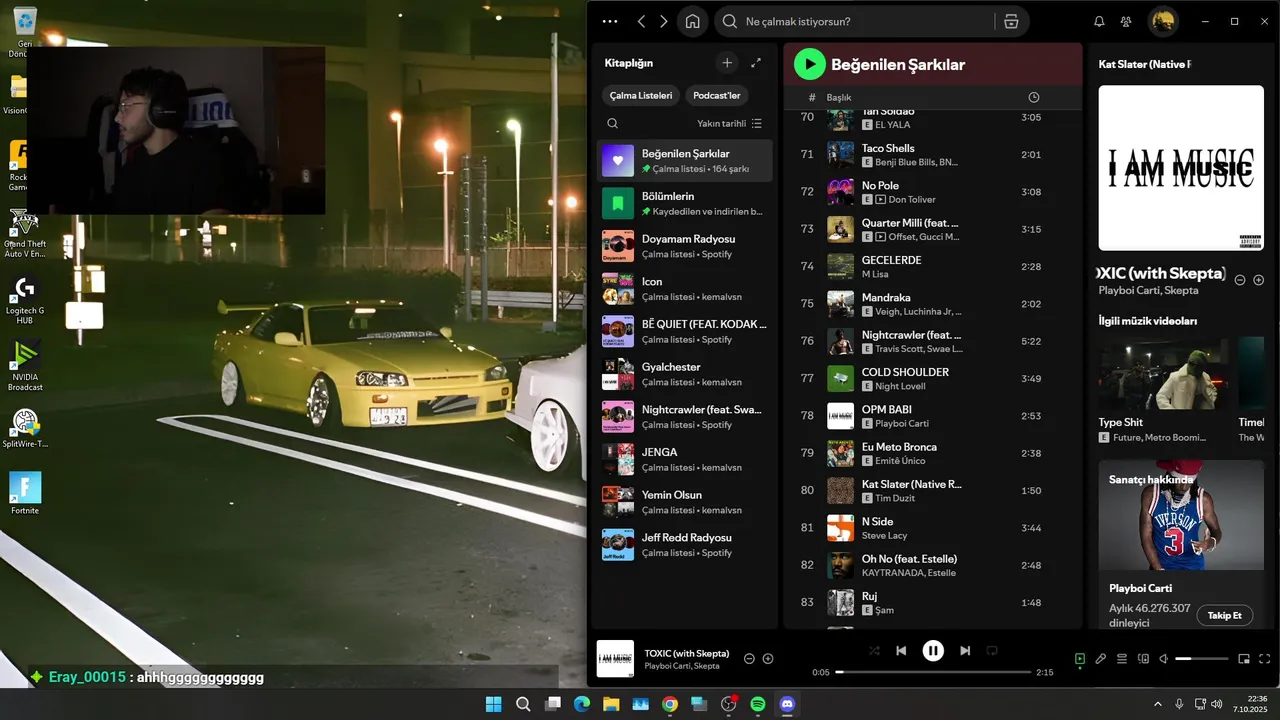The width and height of the screenshot is (1280, 720).
Task: Toggle repeat mode
Action: pyautogui.click(x=992, y=651)
